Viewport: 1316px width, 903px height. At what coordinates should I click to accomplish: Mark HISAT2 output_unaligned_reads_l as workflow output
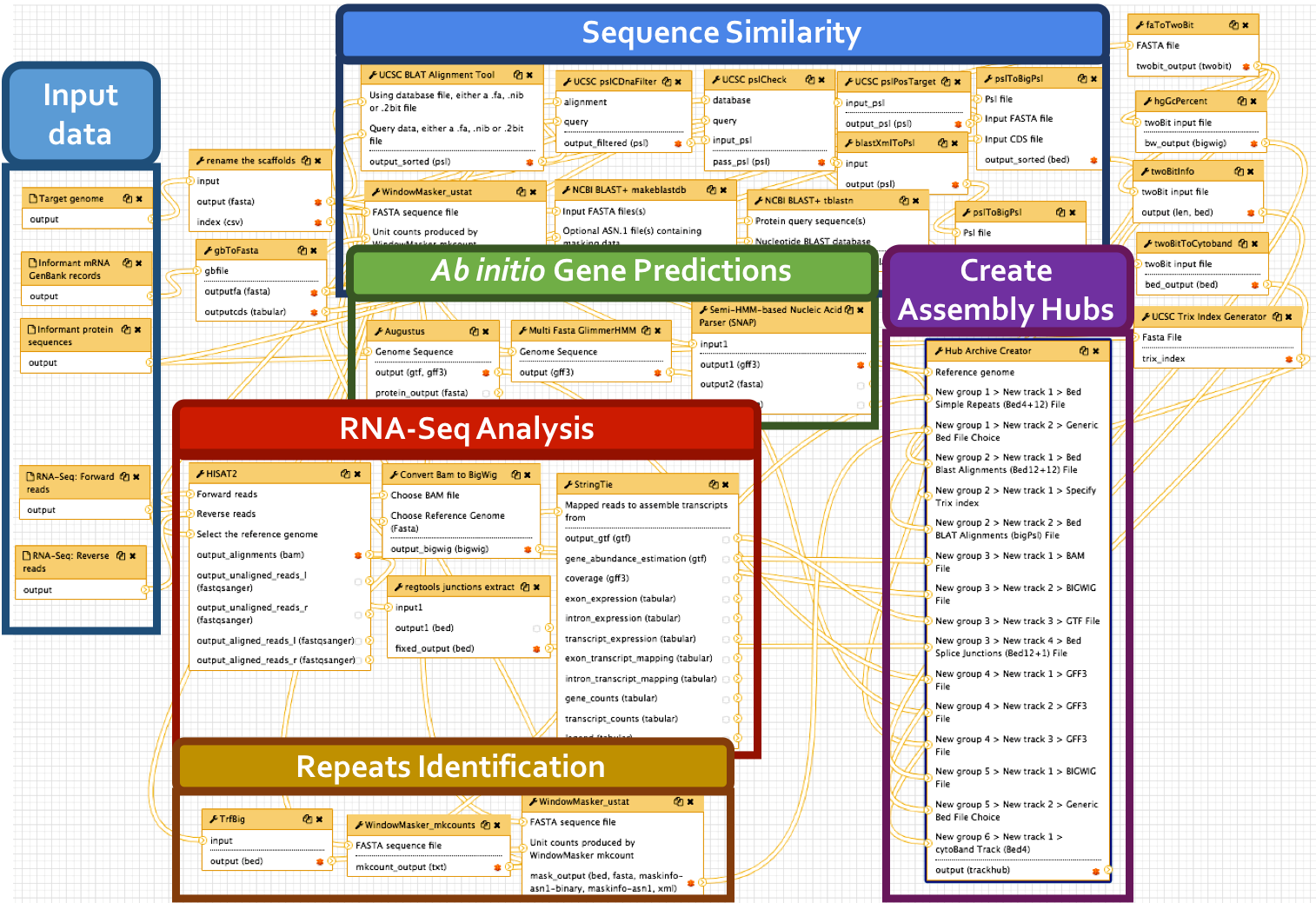357,581
